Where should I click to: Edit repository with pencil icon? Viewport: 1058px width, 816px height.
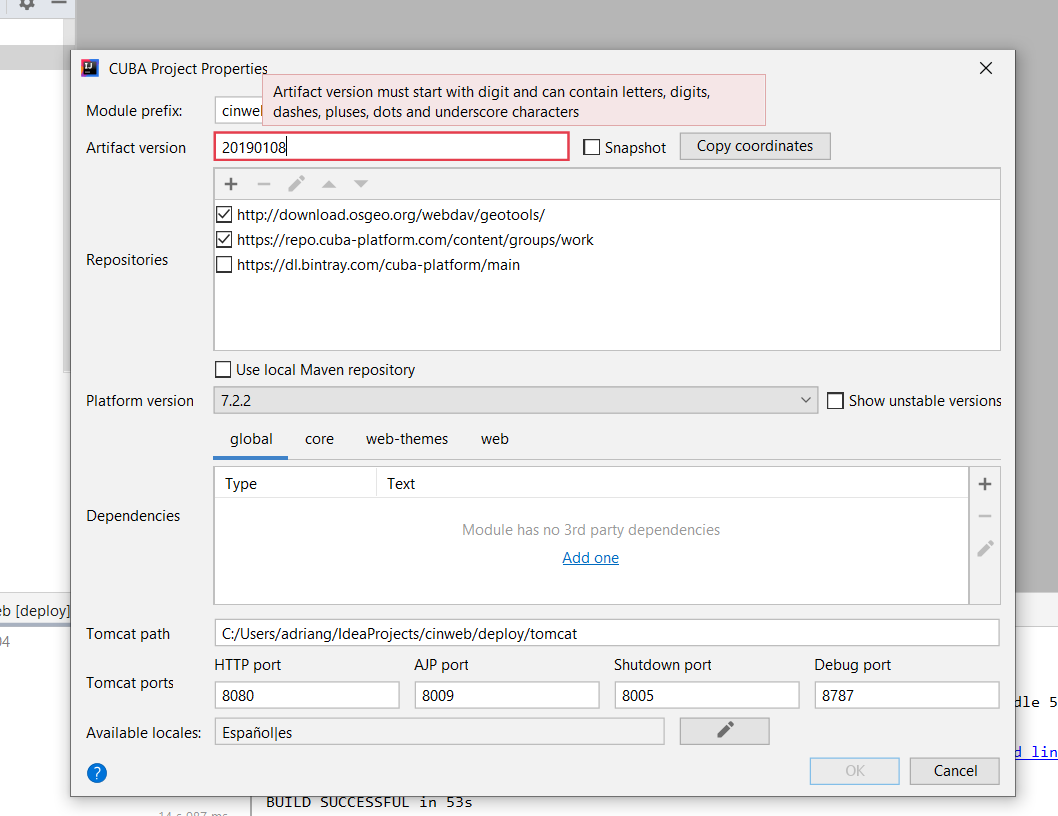click(296, 184)
